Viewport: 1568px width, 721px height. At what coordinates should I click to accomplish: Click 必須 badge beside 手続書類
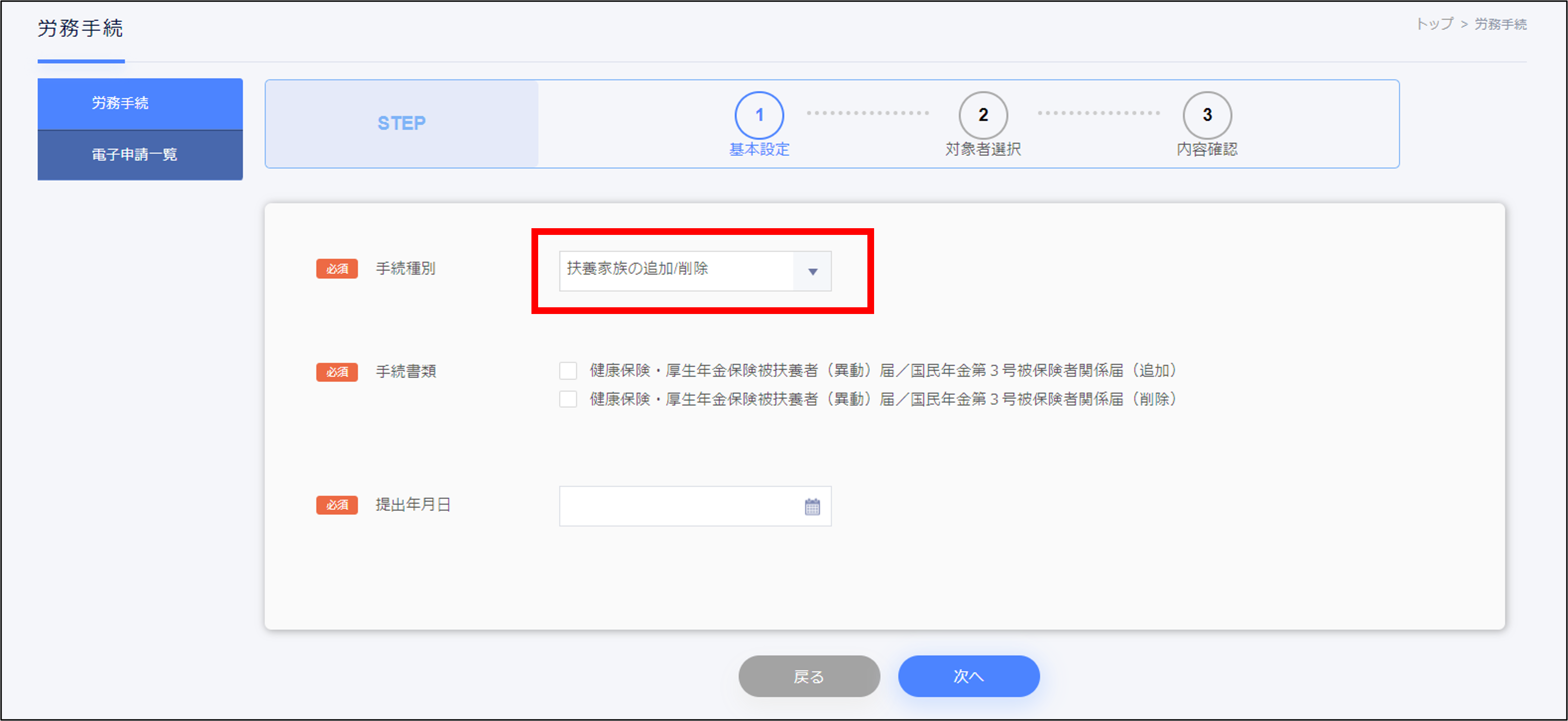(336, 372)
